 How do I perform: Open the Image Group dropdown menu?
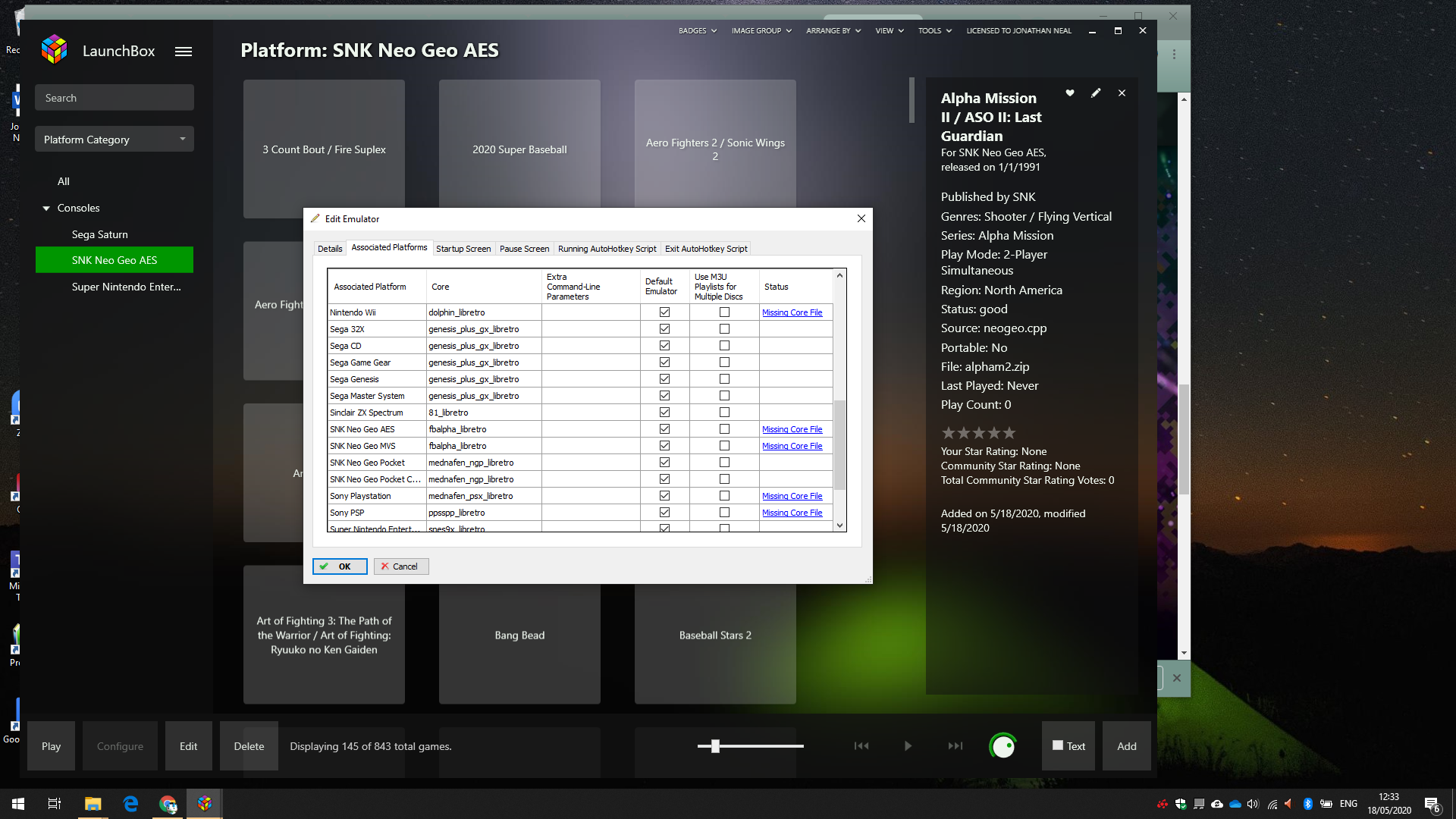click(x=761, y=31)
